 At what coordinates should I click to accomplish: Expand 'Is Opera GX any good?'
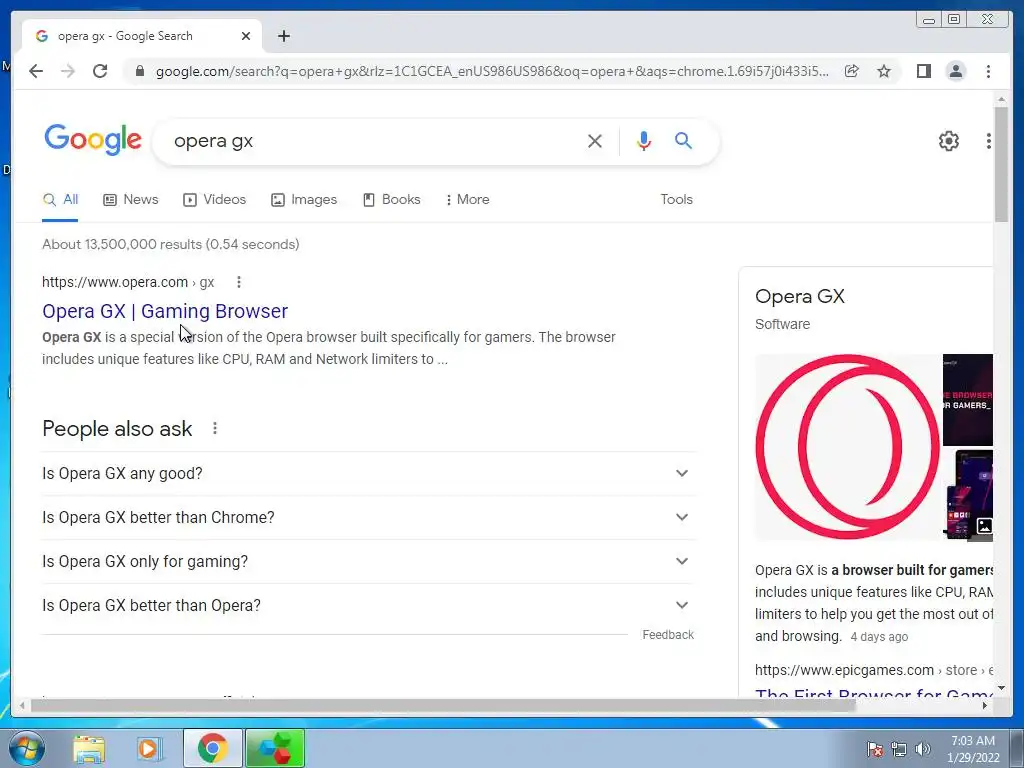pyautogui.click(x=368, y=473)
